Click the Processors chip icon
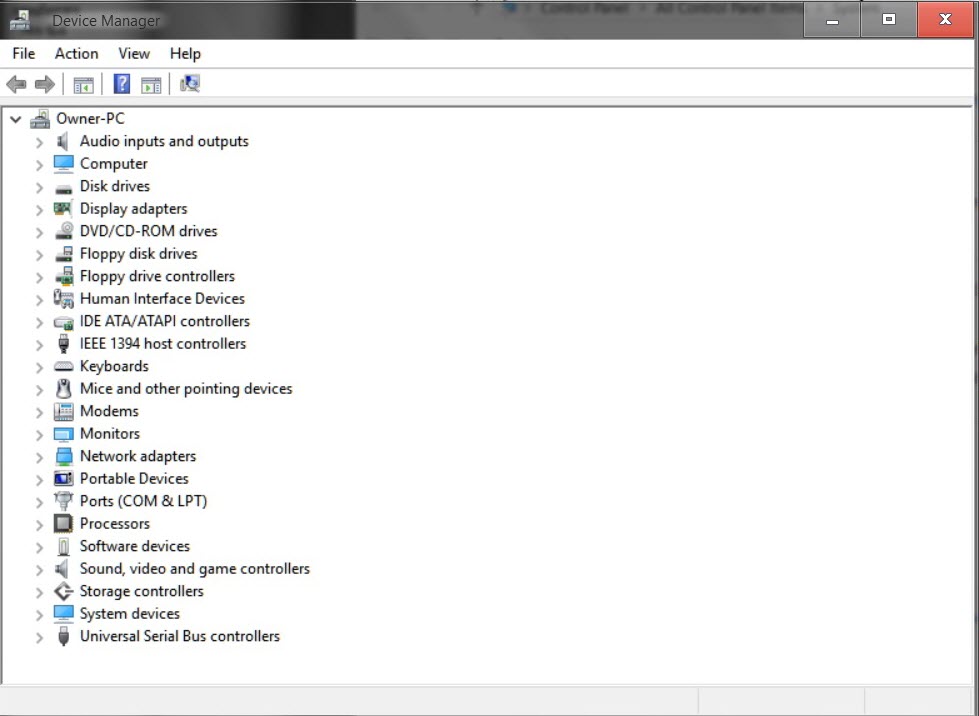The image size is (979, 716). pyautogui.click(x=63, y=523)
